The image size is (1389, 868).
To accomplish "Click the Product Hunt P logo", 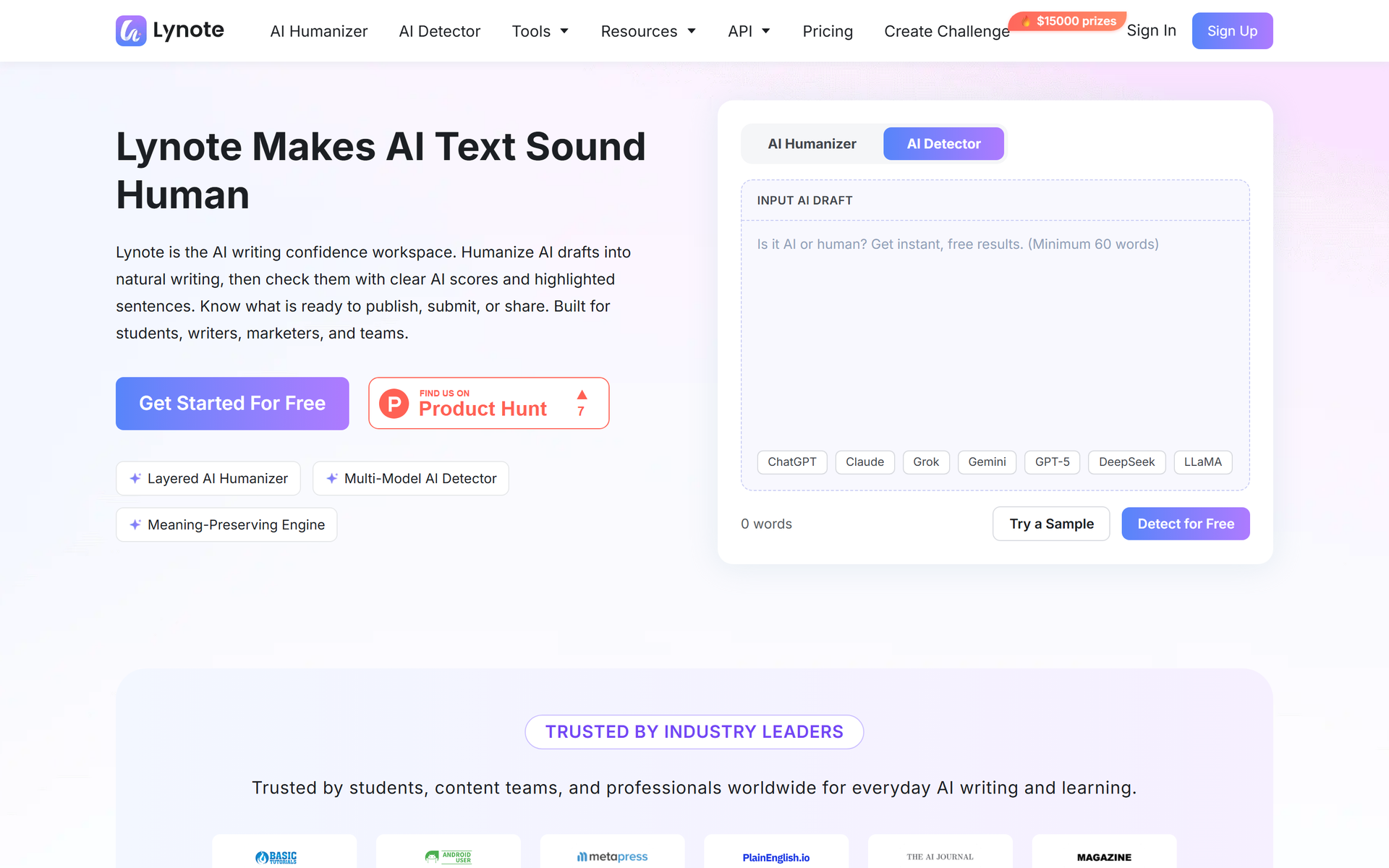I will pos(394,404).
